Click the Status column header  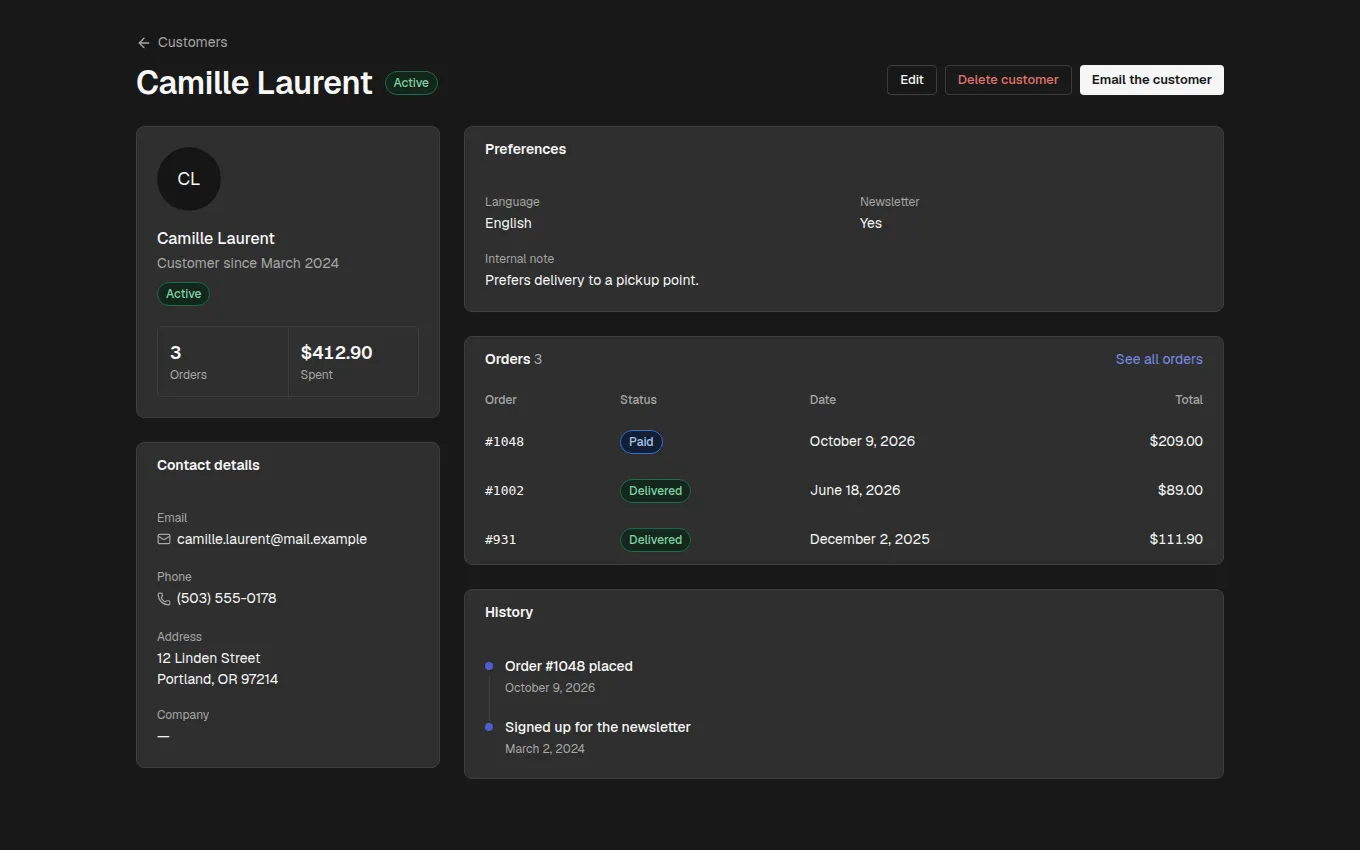pyautogui.click(x=638, y=400)
